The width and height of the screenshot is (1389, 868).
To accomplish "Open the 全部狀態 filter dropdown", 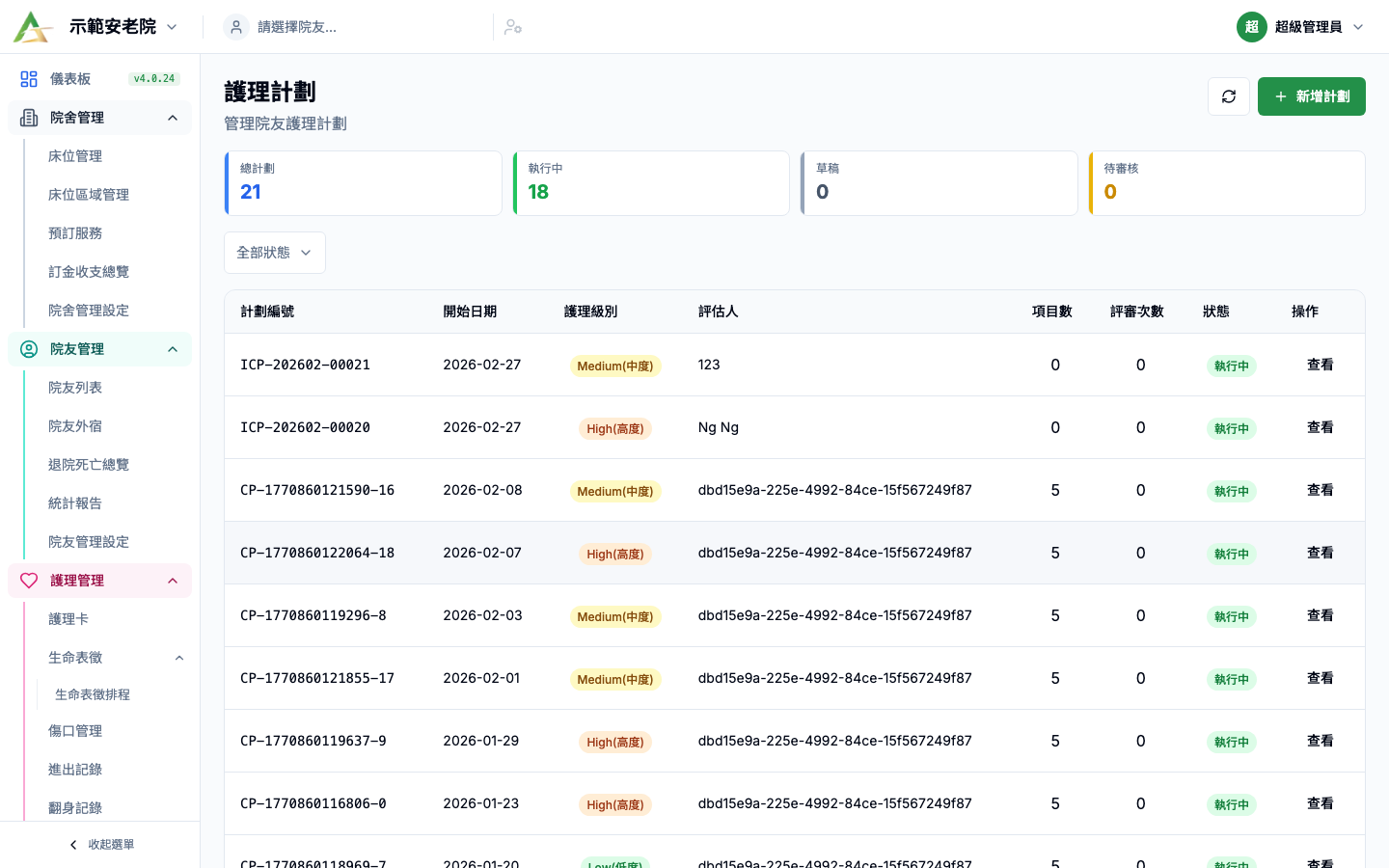I will point(275,253).
